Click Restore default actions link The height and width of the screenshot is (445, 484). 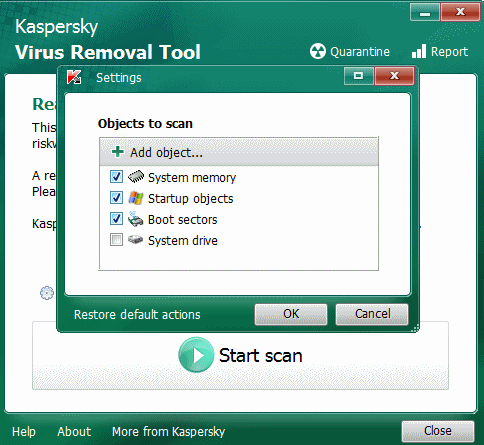tap(137, 315)
